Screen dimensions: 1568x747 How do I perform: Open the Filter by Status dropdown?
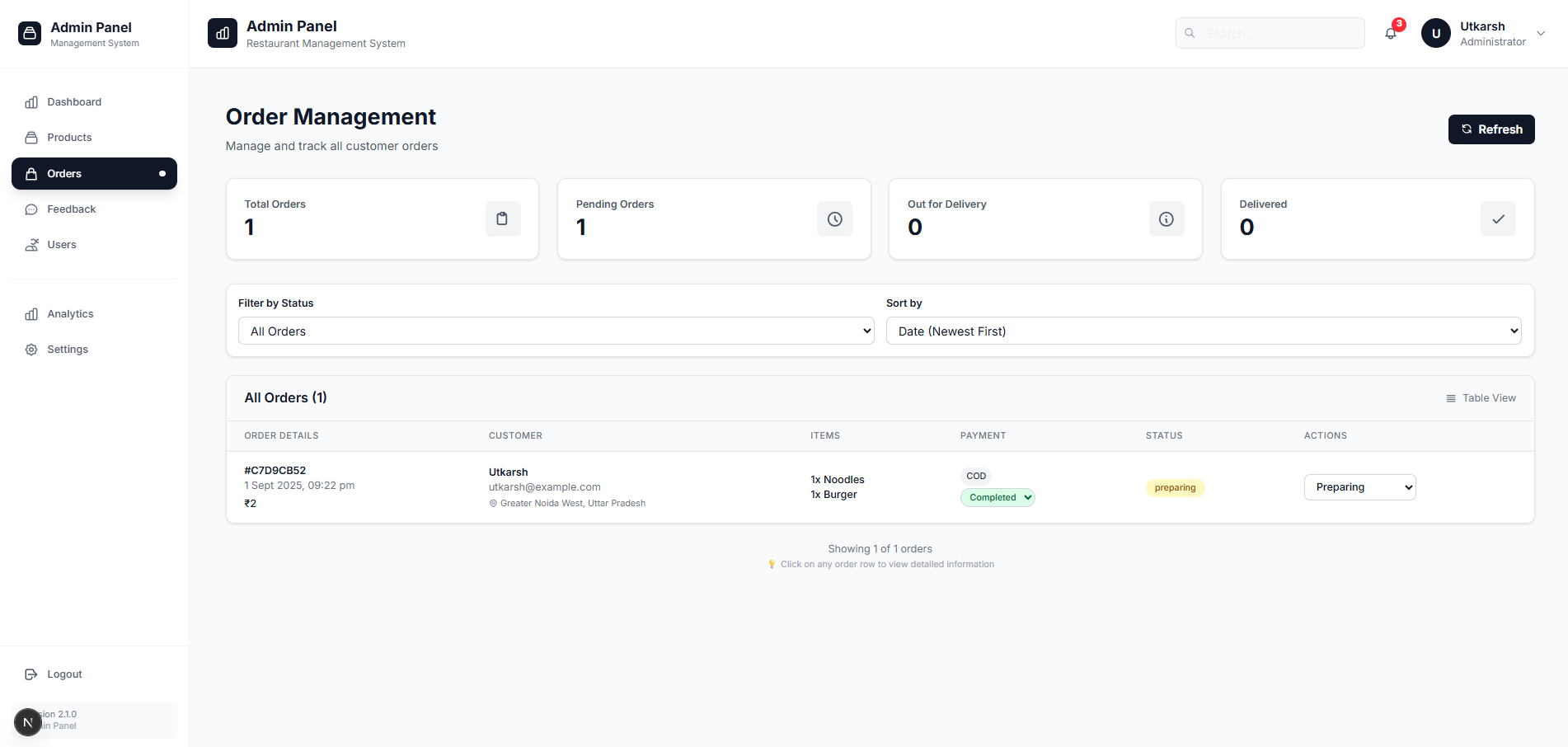[x=556, y=331]
